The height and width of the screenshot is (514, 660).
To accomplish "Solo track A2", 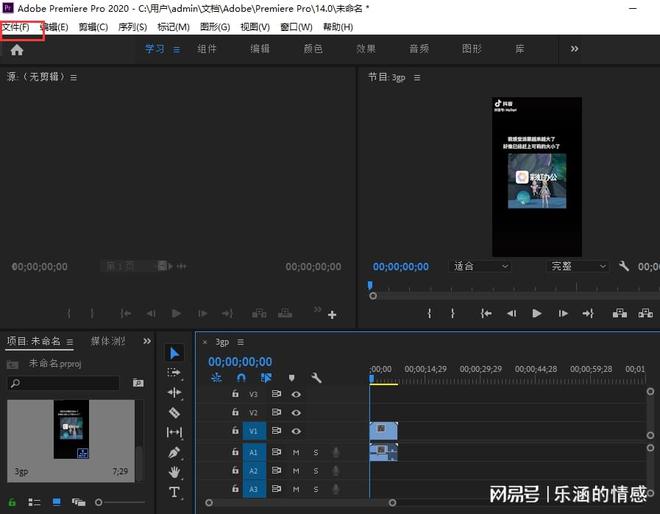I will pos(316,471).
